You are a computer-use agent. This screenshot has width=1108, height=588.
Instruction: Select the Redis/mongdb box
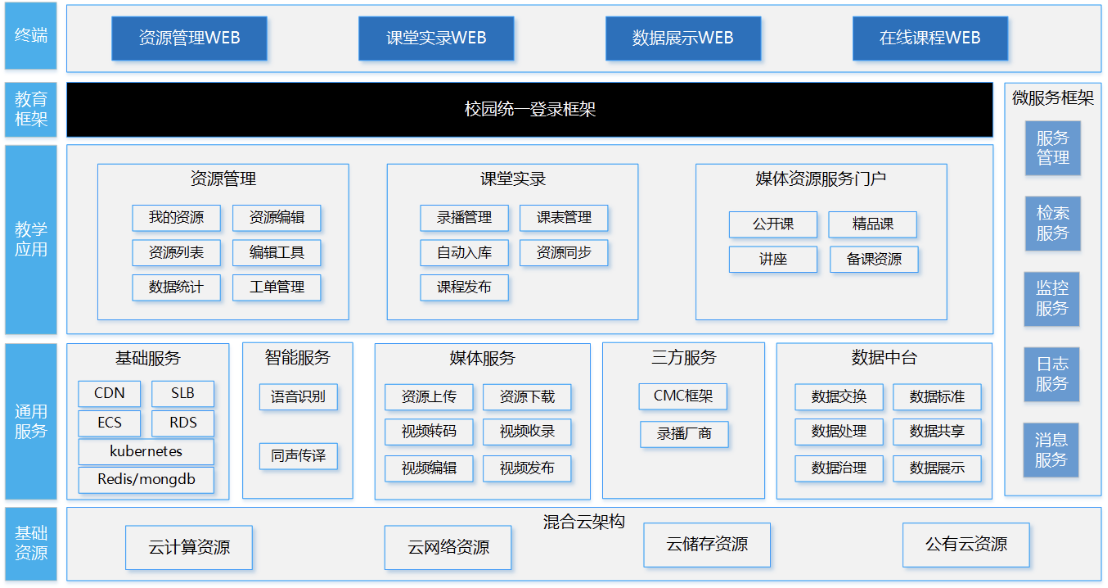point(146,480)
